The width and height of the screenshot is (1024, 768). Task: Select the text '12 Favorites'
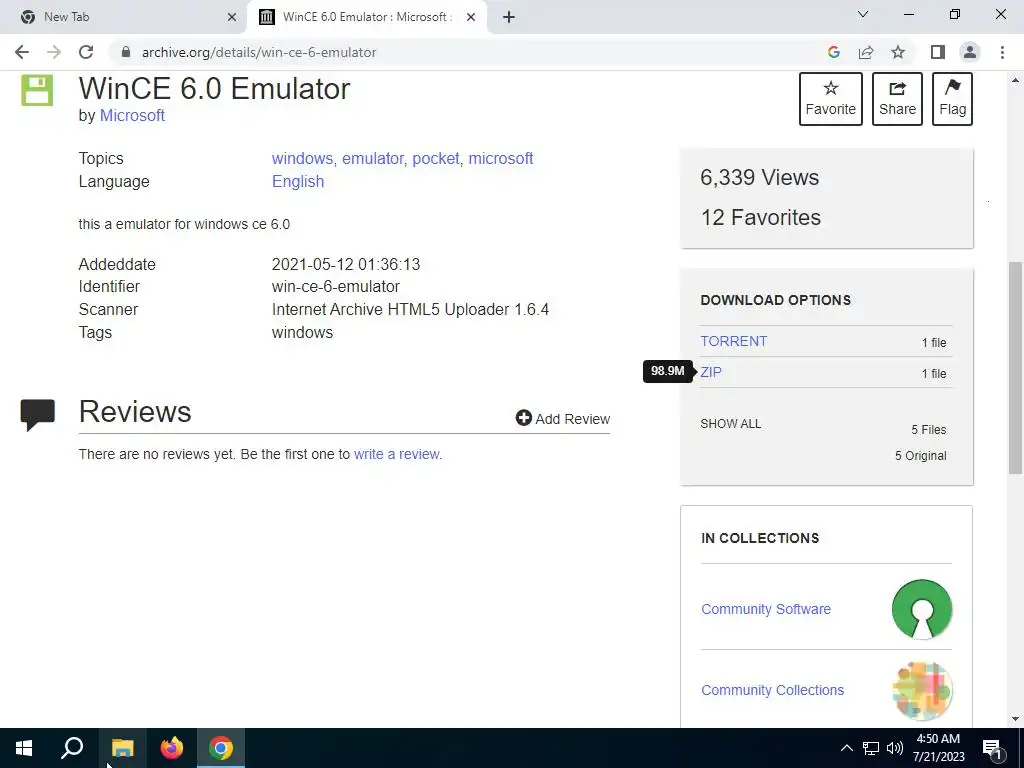pos(761,217)
